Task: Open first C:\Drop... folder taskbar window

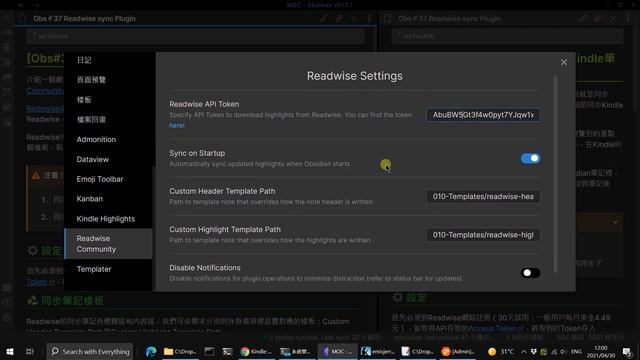Action: (180, 351)
